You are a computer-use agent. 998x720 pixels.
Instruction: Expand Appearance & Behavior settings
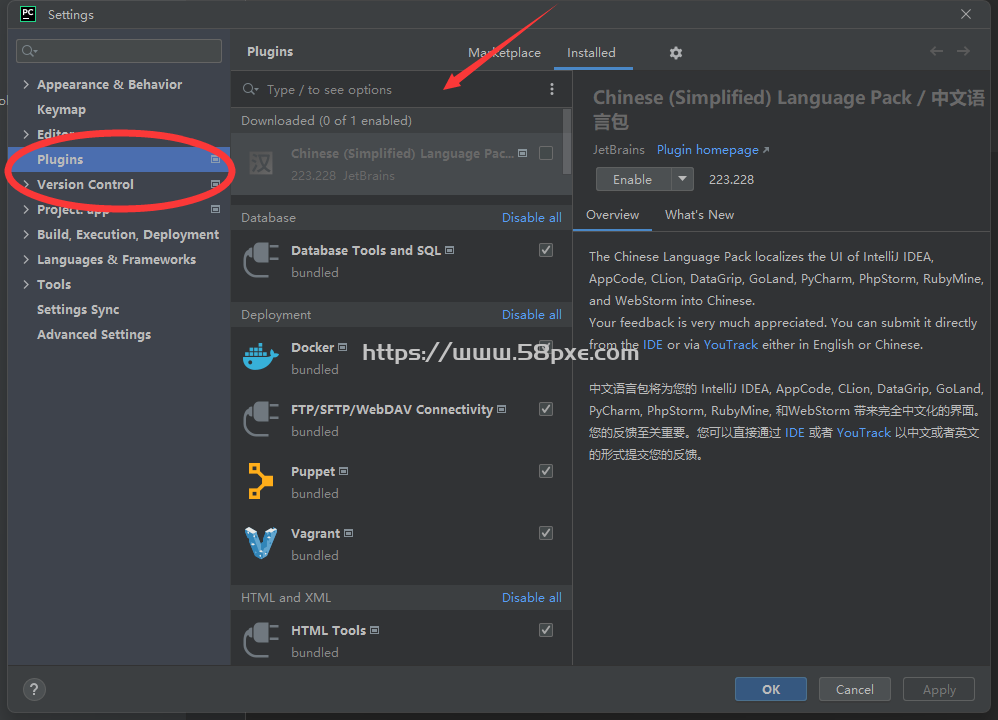[x=26, y=84]
